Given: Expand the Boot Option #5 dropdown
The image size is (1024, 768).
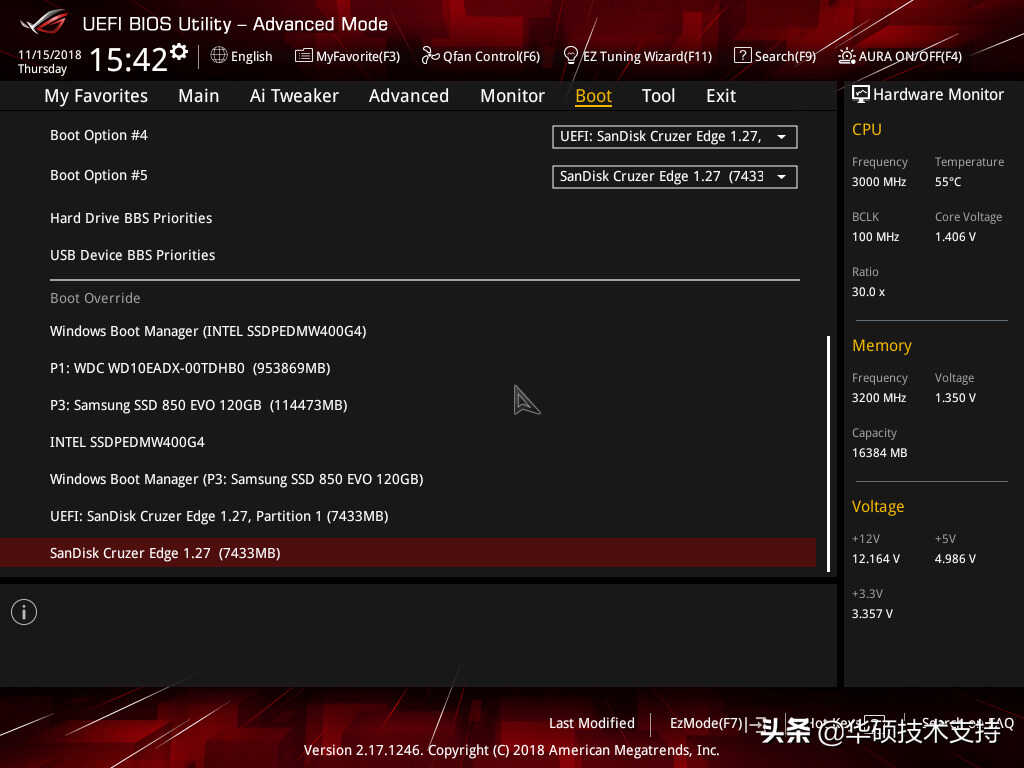Looking at the screenshot, I should click(x=675, y=176).
